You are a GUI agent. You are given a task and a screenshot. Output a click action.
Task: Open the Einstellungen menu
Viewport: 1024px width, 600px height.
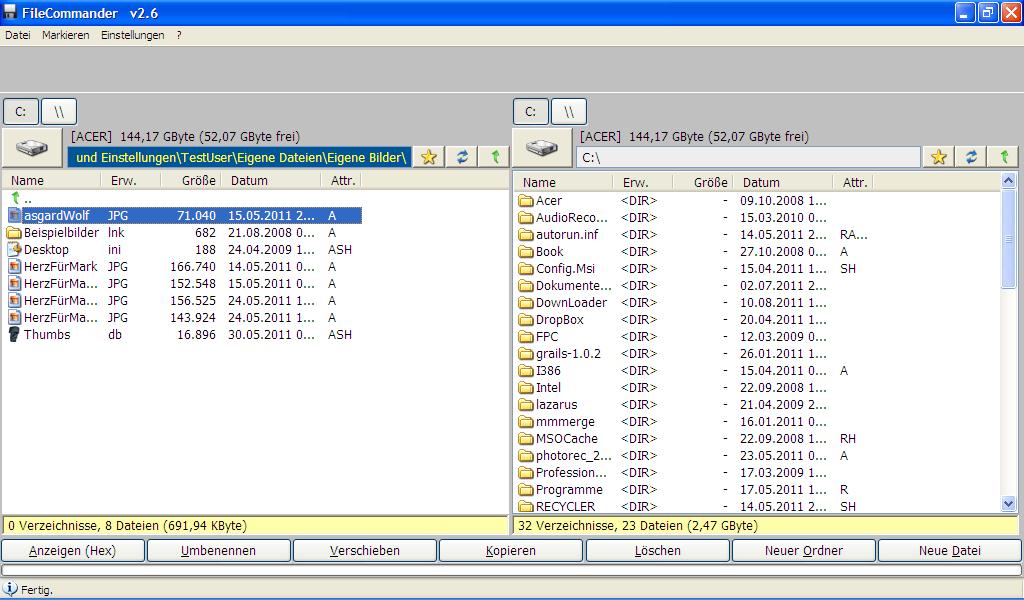pyautogui.click(x=132, y=35)
